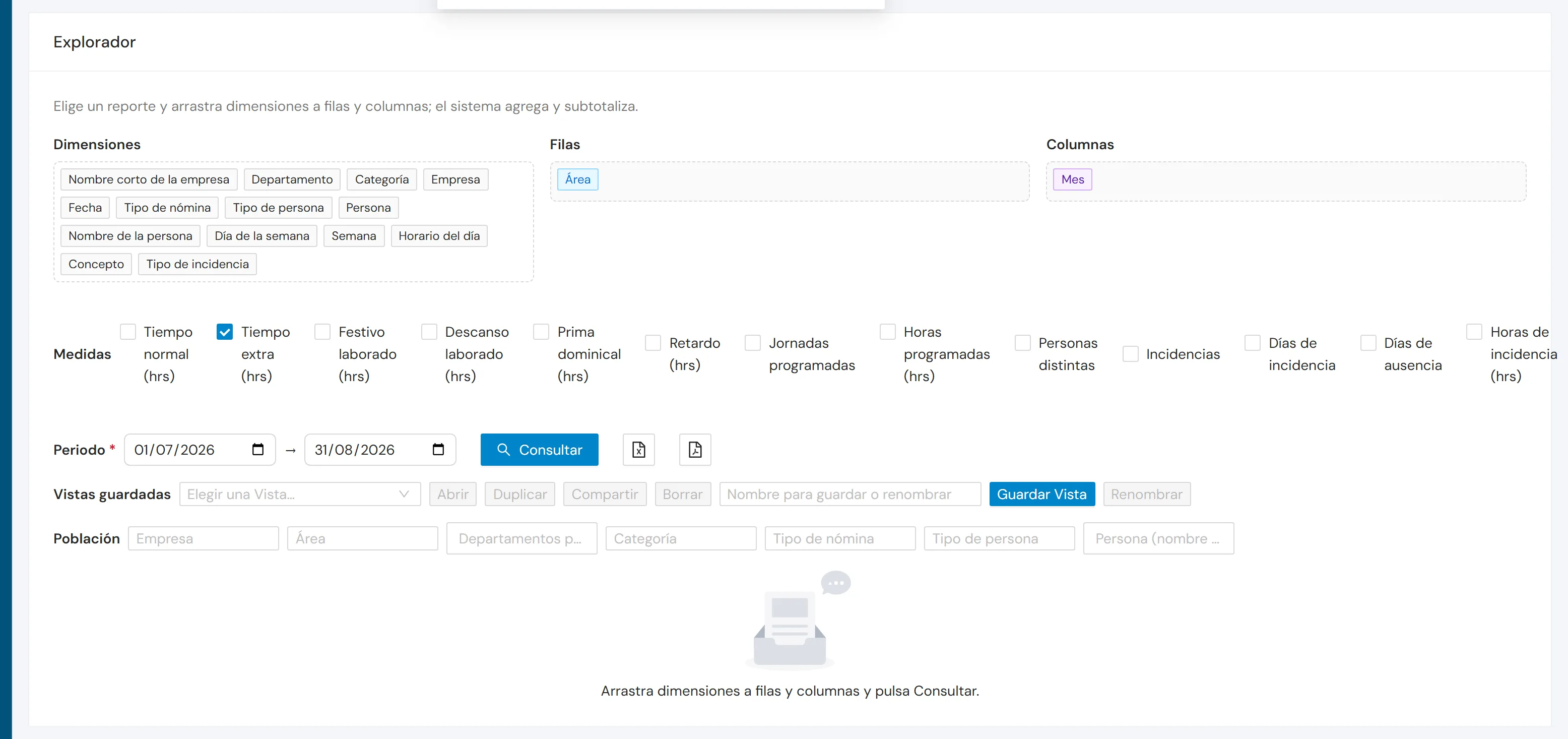Check Horas programadas (hrs) measure
This screenshot has height=739, width=1568.
[888, 332]
